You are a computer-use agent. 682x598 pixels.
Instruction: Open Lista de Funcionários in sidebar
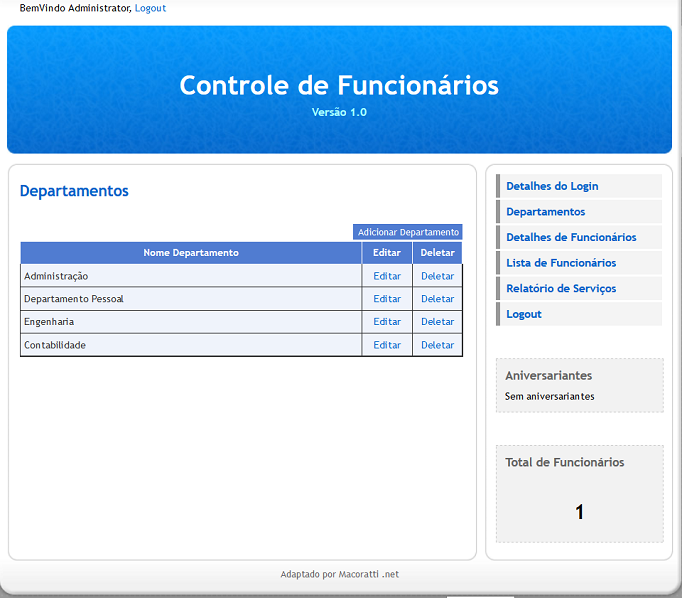coord(579,263)
